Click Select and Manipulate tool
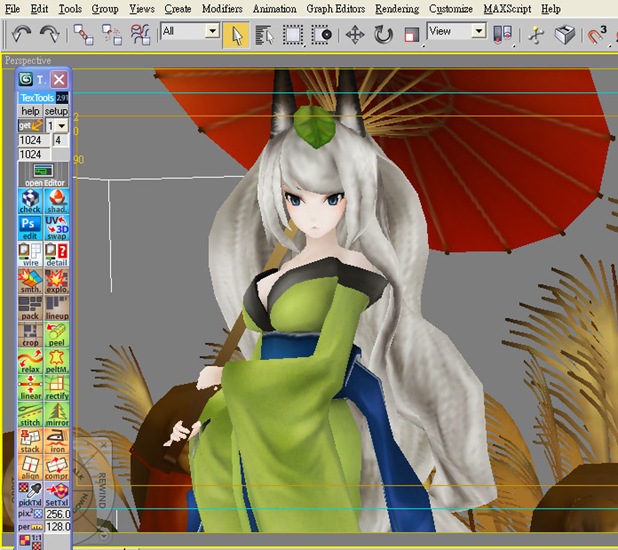618x550 pixels. [x=536, y=35]
